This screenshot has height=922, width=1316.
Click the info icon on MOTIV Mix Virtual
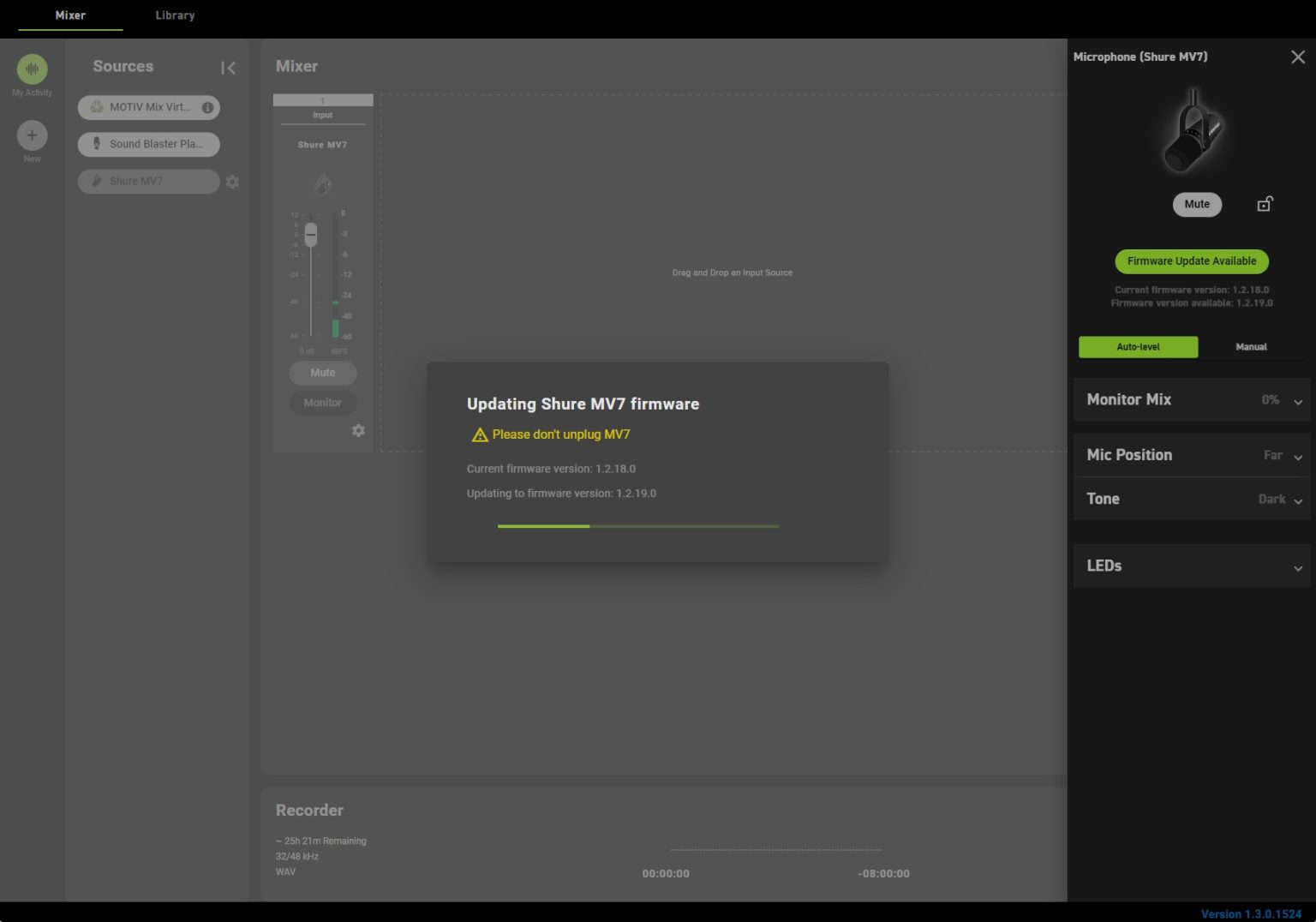point(206,107)
